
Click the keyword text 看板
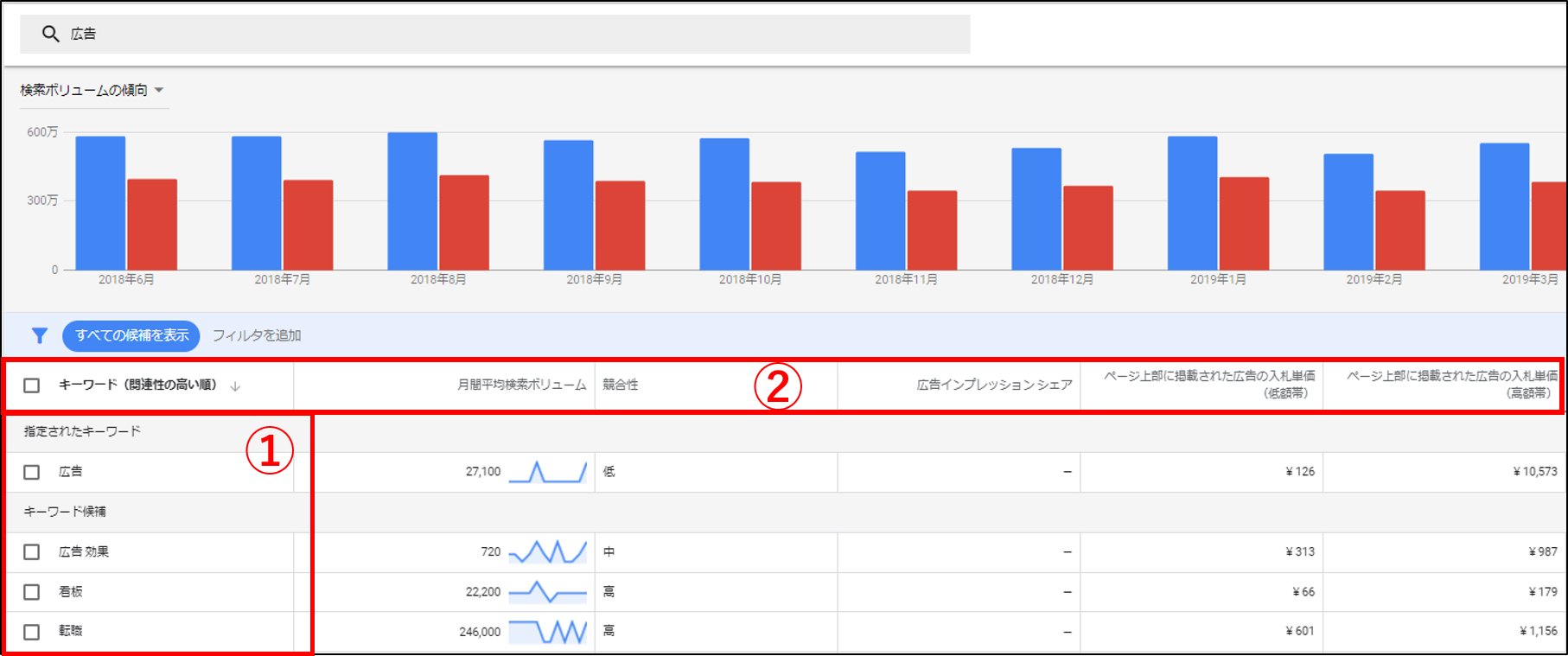pyautogui.click(x=71, y=592)
